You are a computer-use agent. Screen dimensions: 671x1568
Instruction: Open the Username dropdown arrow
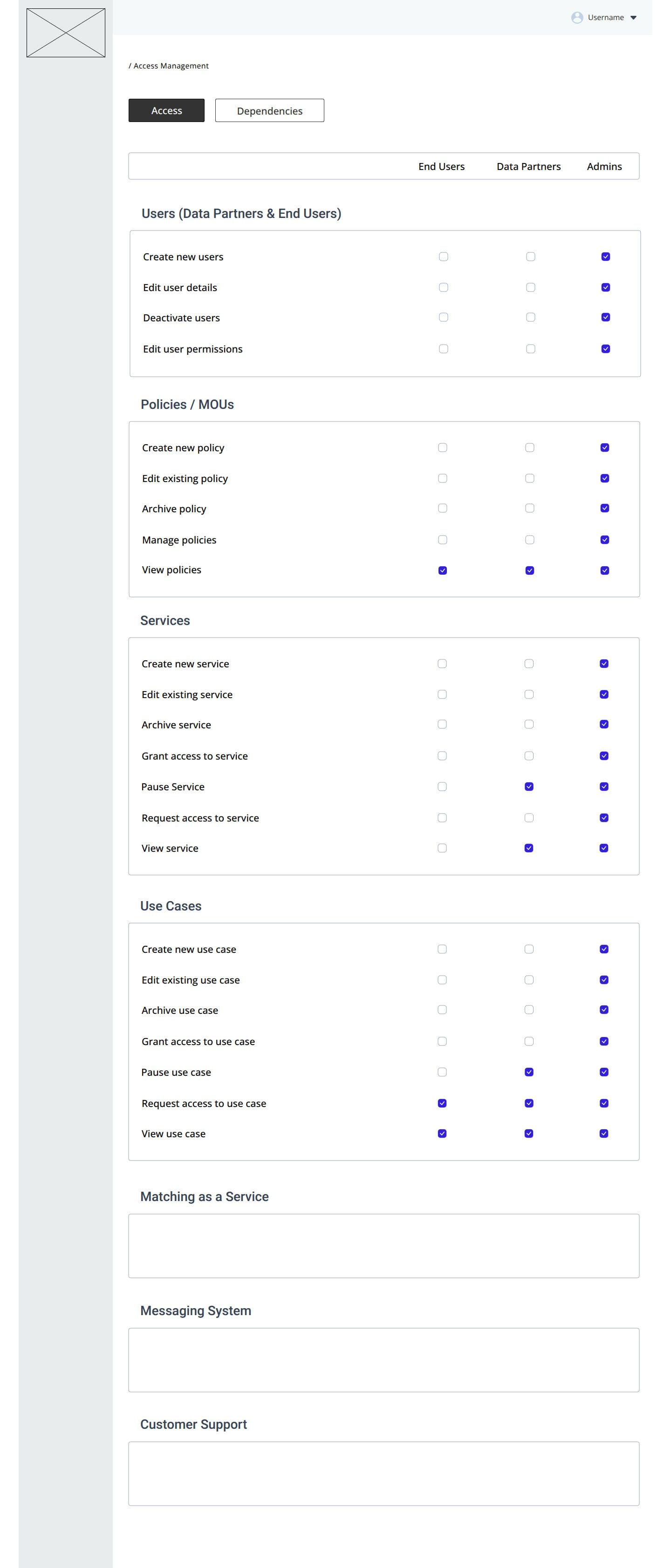[633, 18]
